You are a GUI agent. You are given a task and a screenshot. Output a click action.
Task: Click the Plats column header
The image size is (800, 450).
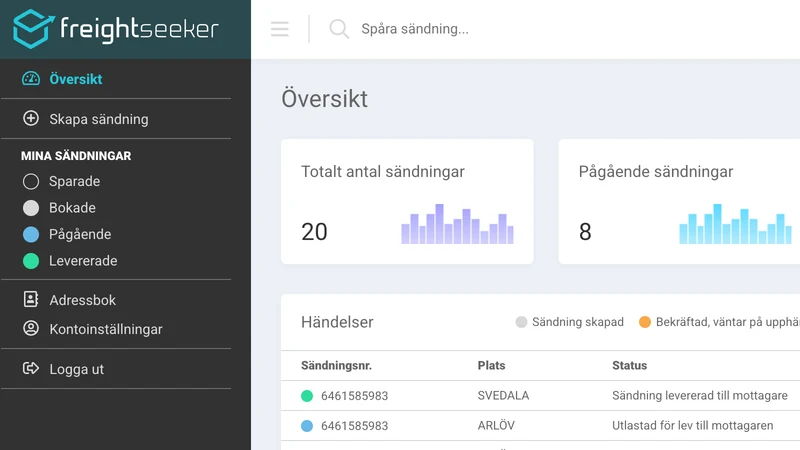(491, 365)
